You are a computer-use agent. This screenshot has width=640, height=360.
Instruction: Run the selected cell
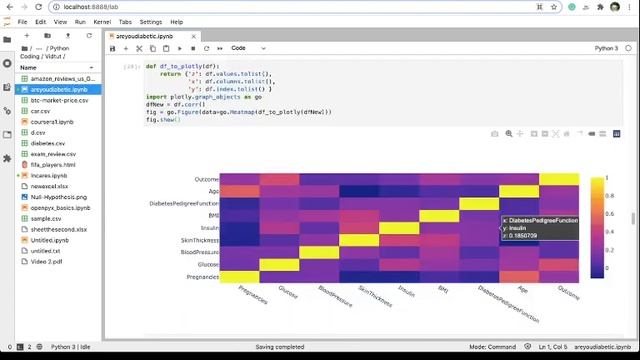coord(180,49)
